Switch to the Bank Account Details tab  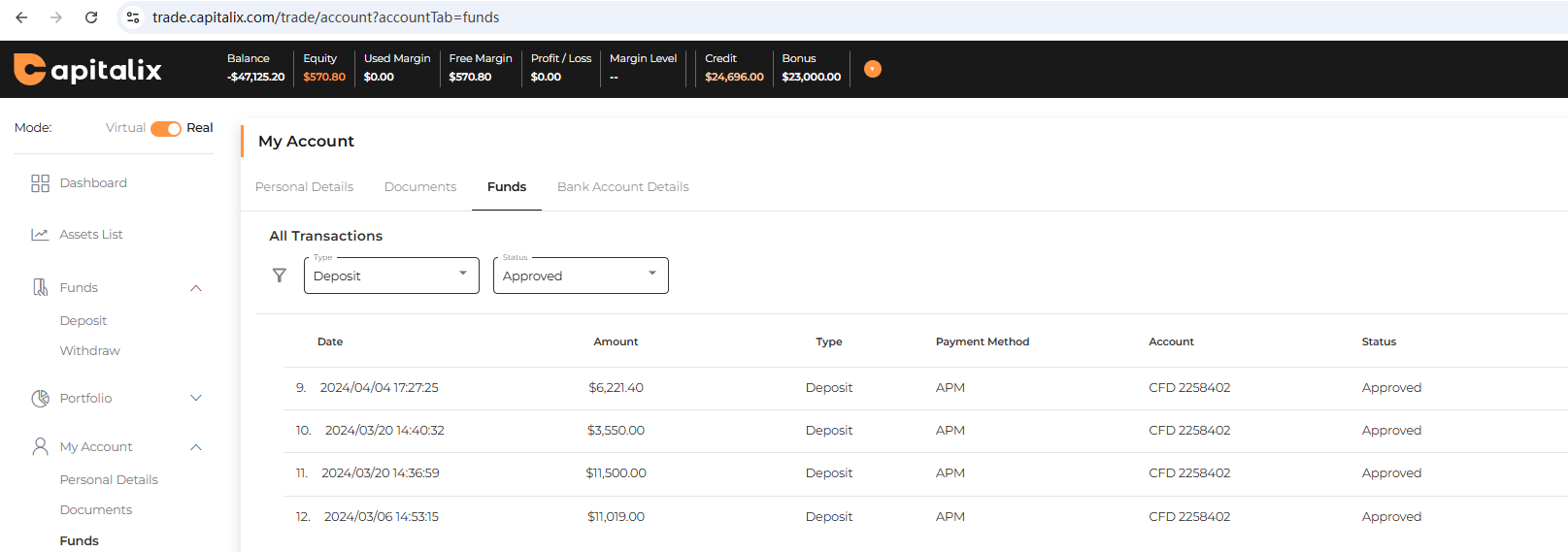pos(622,187)
